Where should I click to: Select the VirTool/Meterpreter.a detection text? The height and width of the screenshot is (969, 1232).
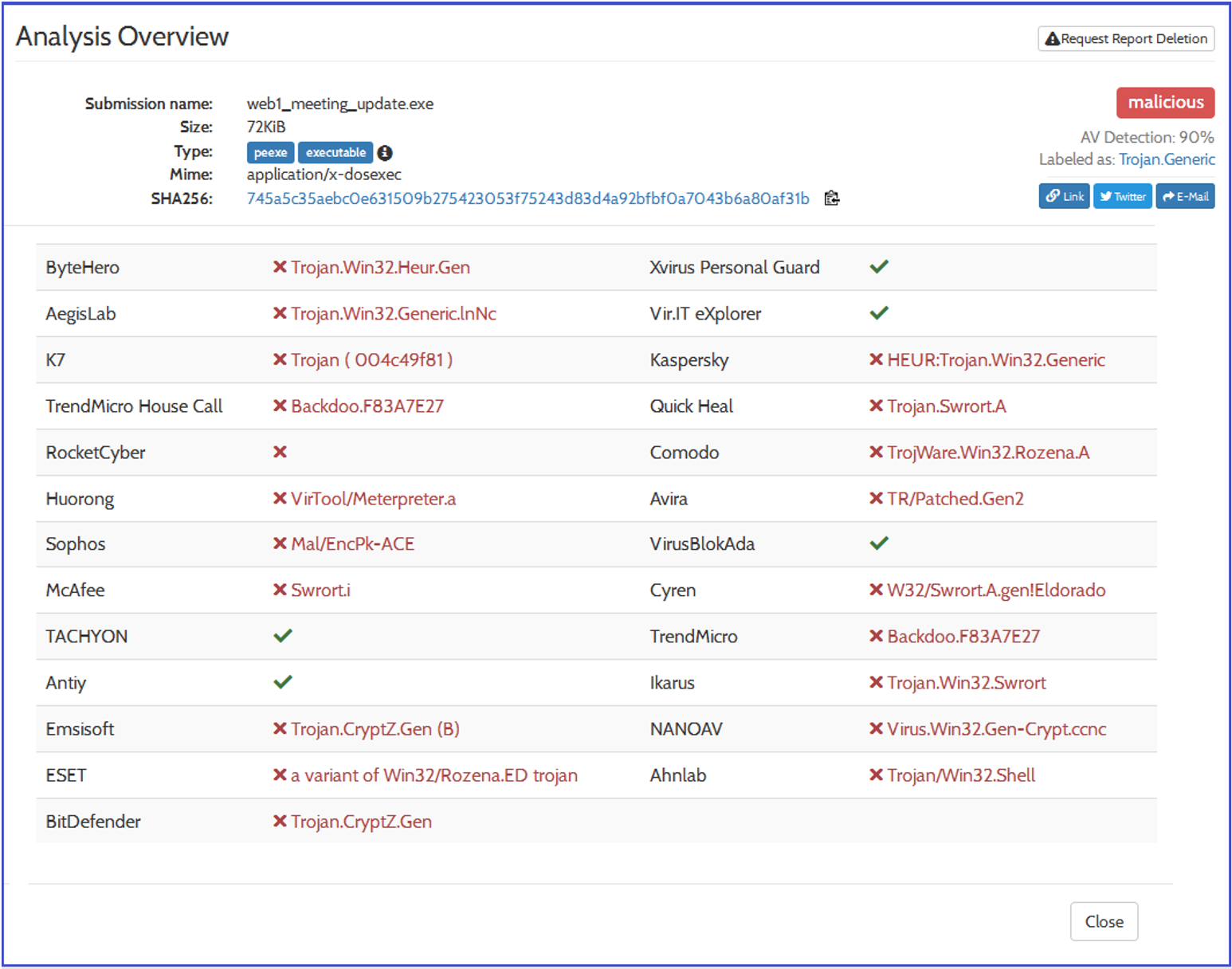tap(373, 498)
